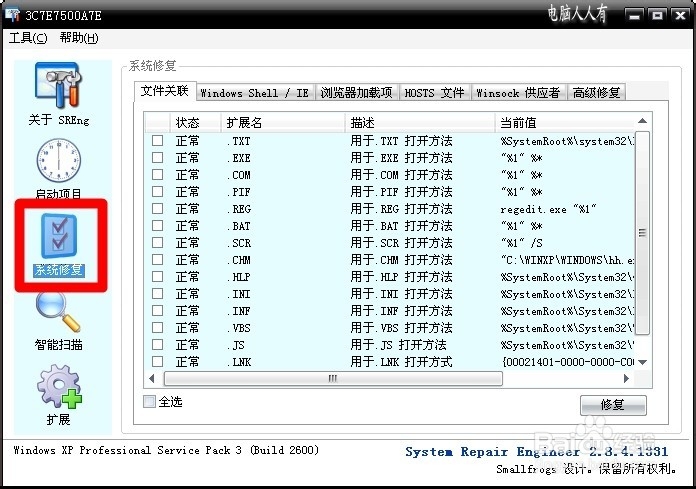Click the horizontal scroll-left arrow
Viewport: 696px width, 489px height.
[152, 379]
